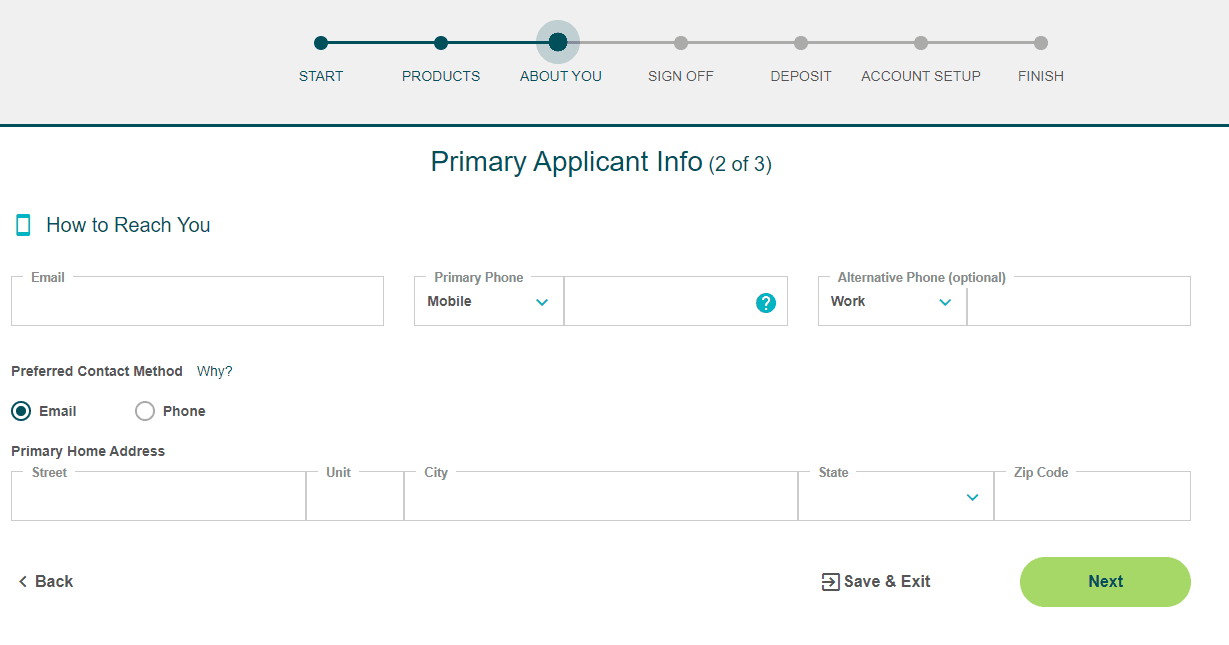The height and width of the screenshot is (645, 1229).
Task: Select Email as preferred contact method
Action: point(21,410)
